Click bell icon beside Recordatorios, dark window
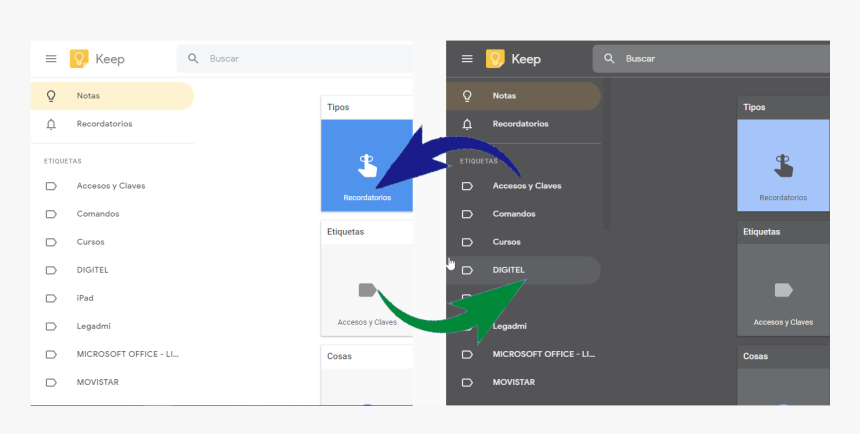The height and width of the screenshot is (434, 860). point(467,125)
